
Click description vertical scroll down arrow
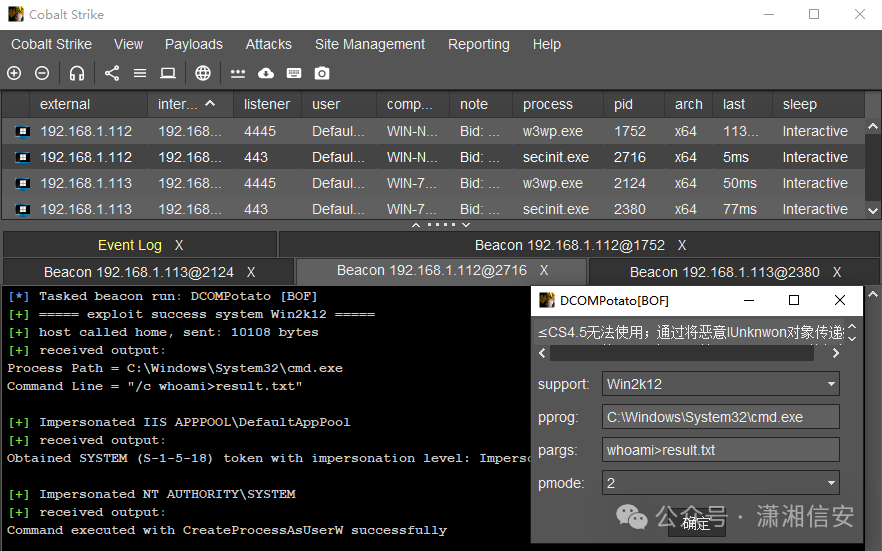(x=852, y=338)
